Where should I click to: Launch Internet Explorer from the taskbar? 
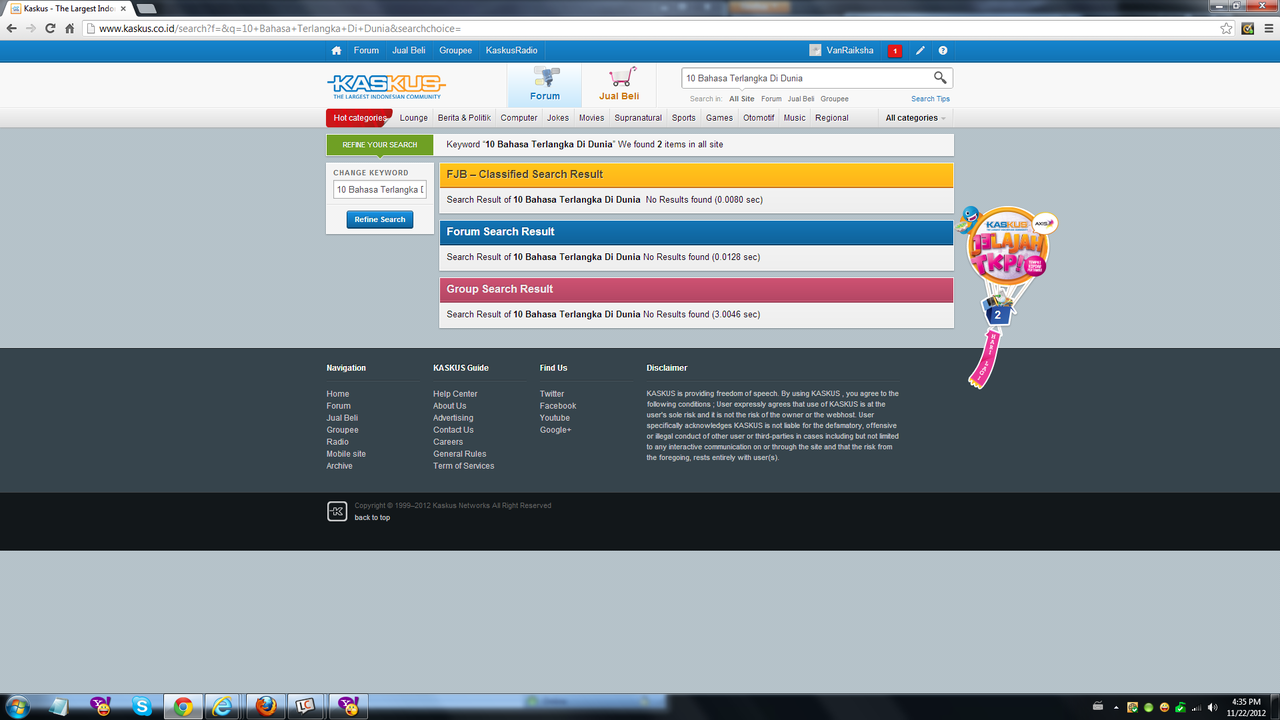[x=224, y=707]
